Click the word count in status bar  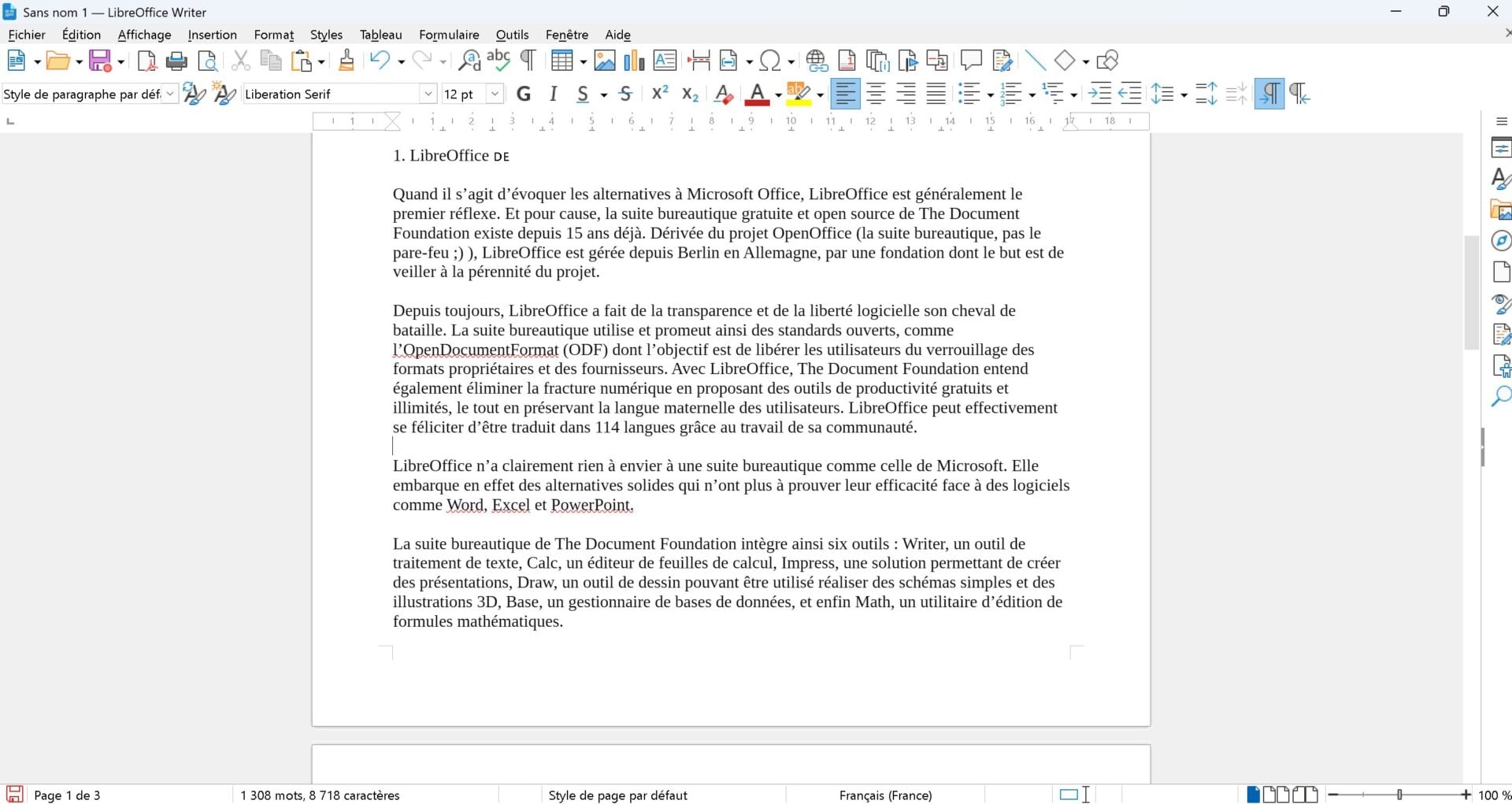tap(320, 795)
